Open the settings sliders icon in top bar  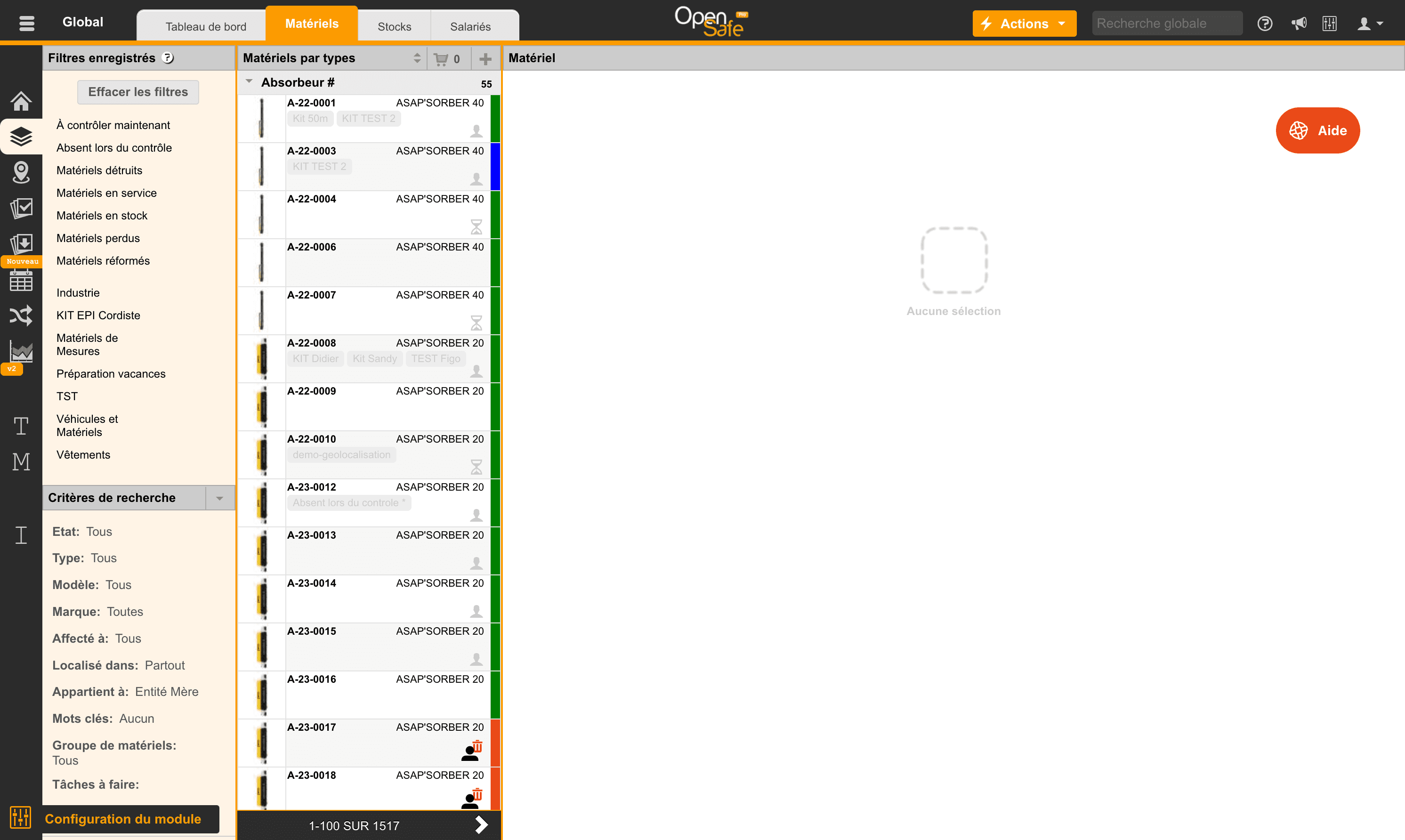click(x=1330, y=23)
